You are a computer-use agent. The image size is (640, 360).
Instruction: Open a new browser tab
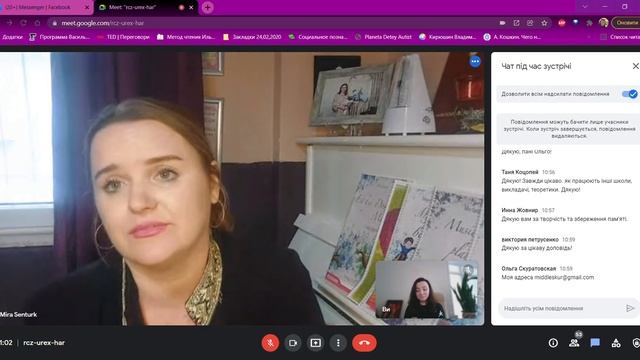click(x=207, y=7)
